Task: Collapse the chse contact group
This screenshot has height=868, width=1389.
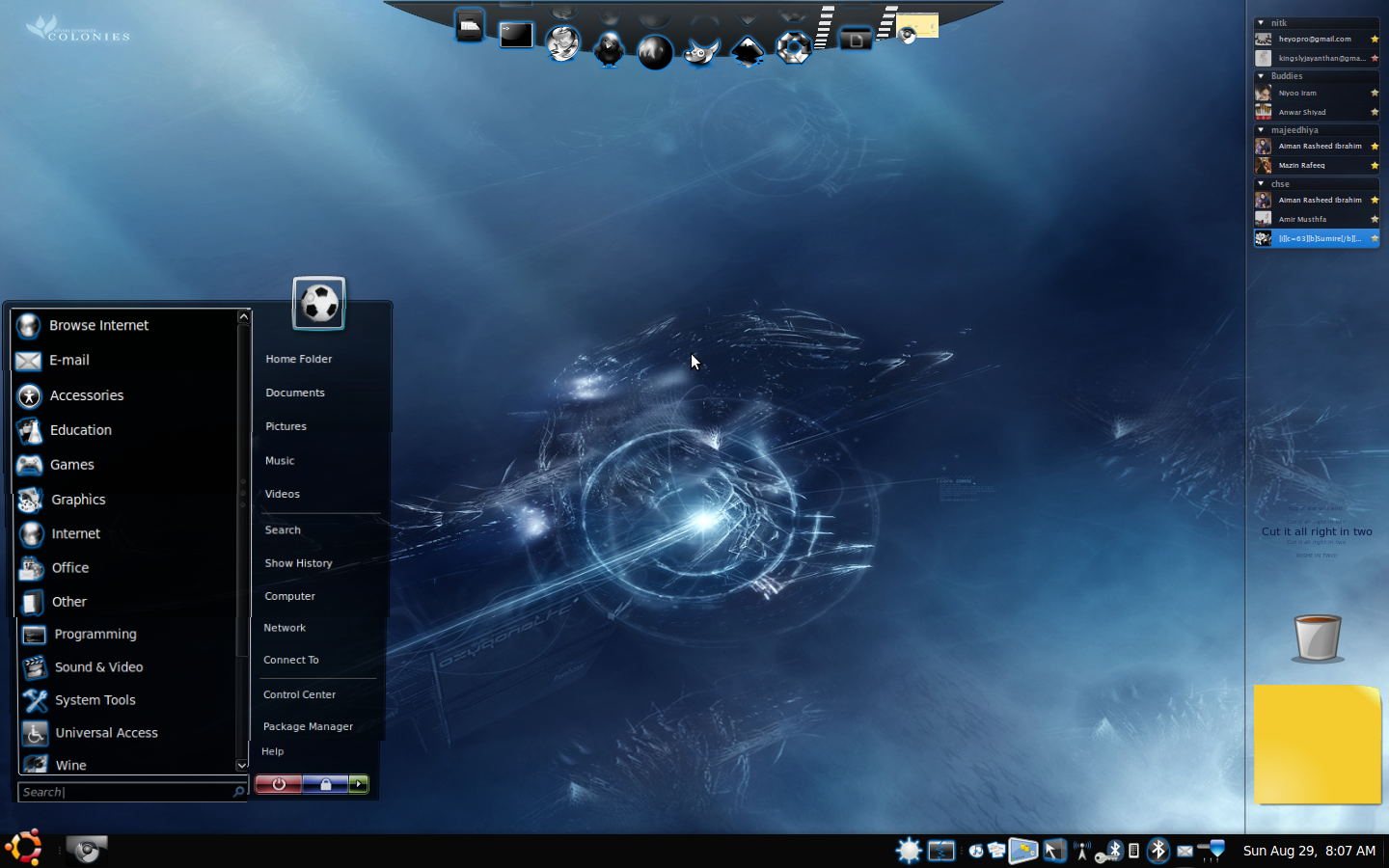Action: (x=1261, y=183)
